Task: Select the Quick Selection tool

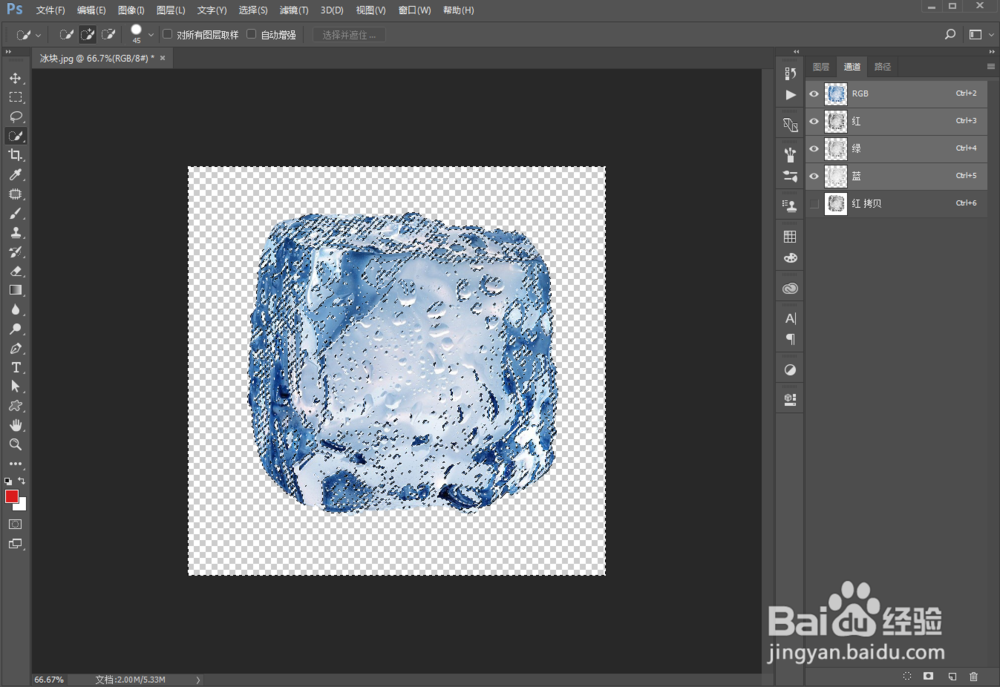Action: pyautogui.click(x=15, y=136)
